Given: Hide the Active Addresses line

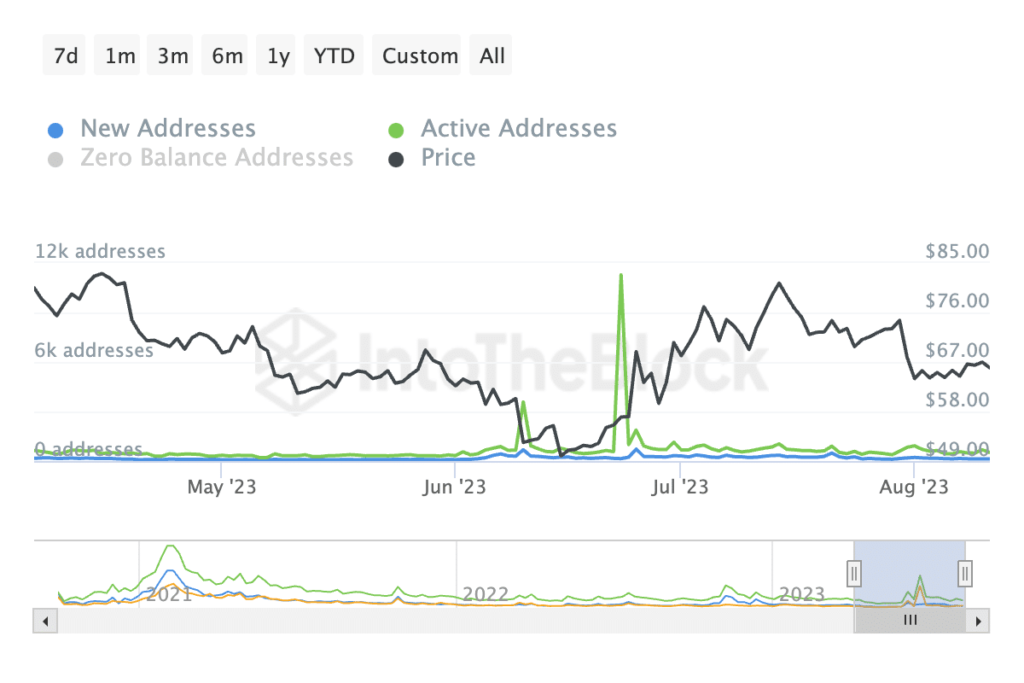Looking at the screenshot, I should 518,128.
